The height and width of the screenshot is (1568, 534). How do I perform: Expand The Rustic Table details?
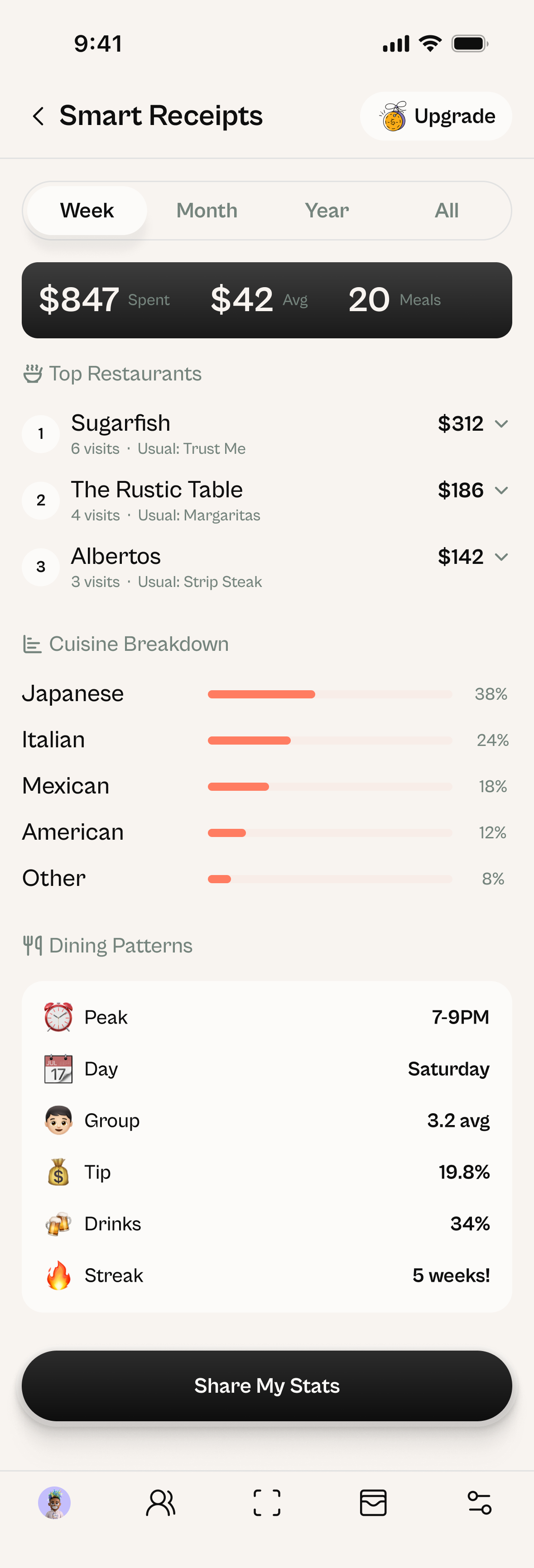click(x=501, y=491)
